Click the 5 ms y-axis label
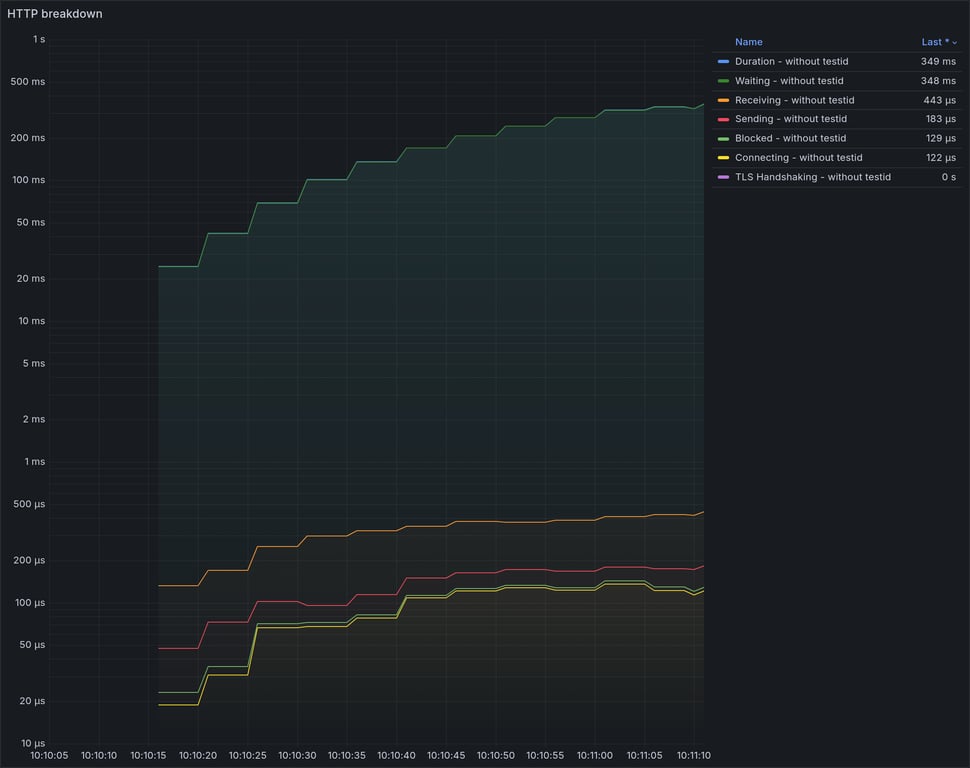The height and width of the screenshot is (768, 970). tap(34, 363)
